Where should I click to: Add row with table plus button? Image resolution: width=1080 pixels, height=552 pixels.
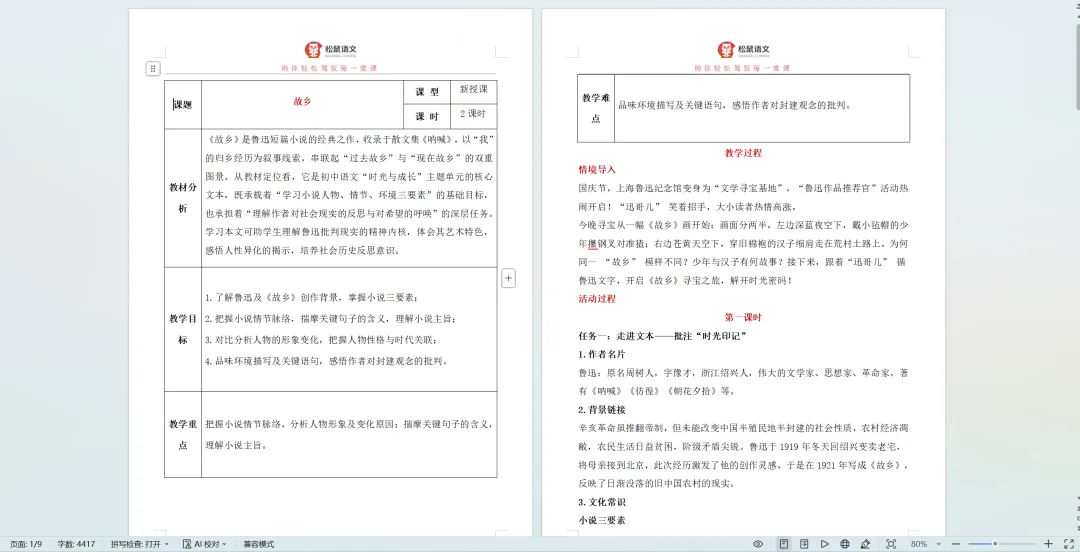tap(508, 278)
